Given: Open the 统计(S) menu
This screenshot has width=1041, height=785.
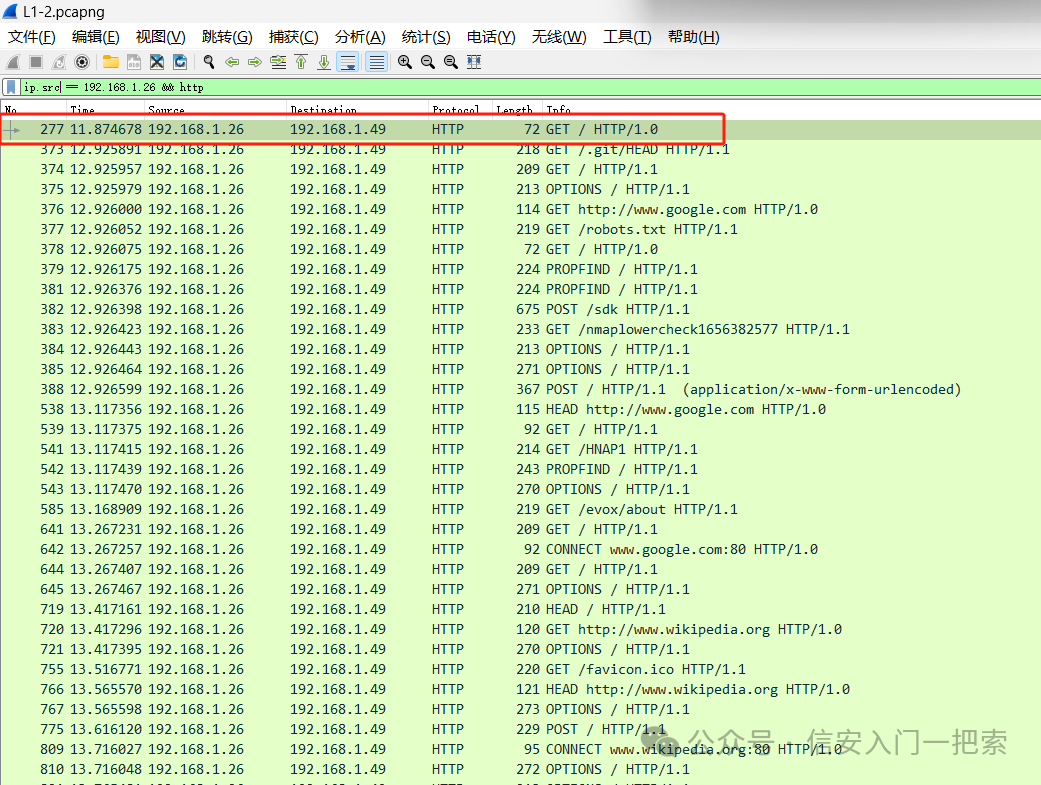Looking at the screenshot, I should pos(426,37).
